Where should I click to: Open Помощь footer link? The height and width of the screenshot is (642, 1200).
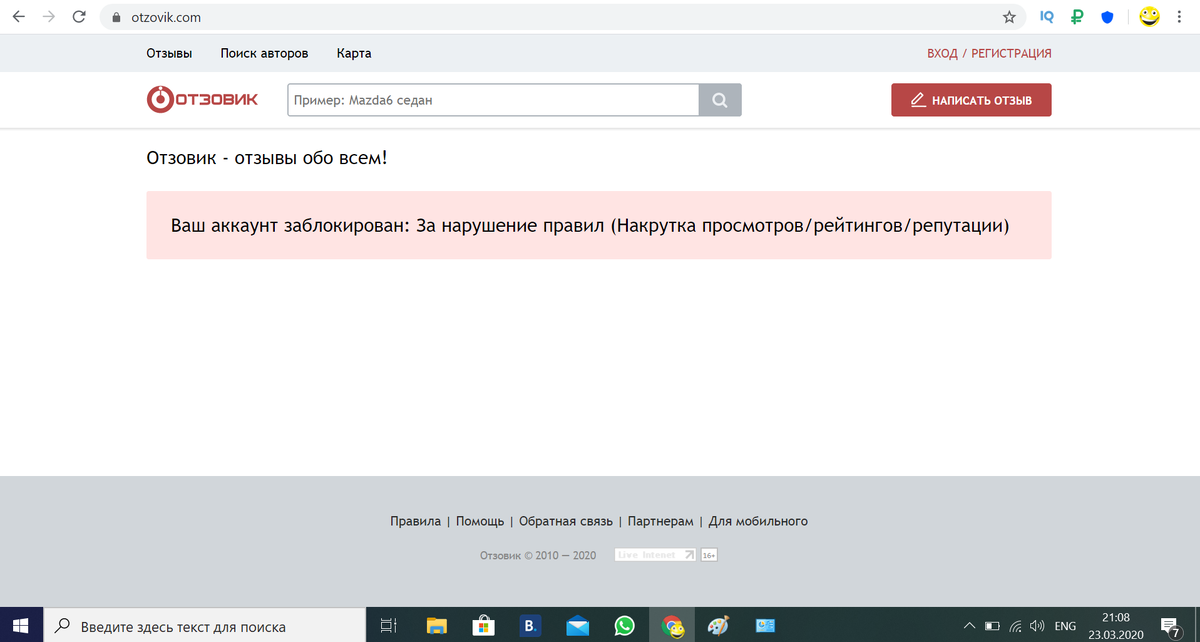click(x=480, y=521)
